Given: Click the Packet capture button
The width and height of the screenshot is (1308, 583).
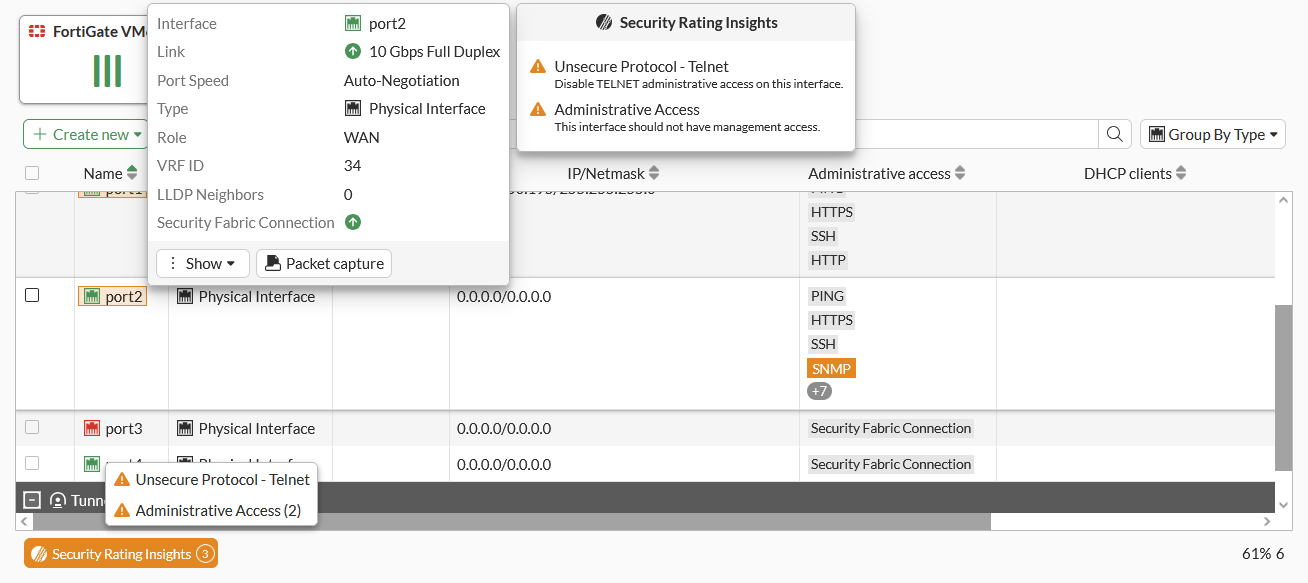Looking at the screenshot, I should point(324,263).
